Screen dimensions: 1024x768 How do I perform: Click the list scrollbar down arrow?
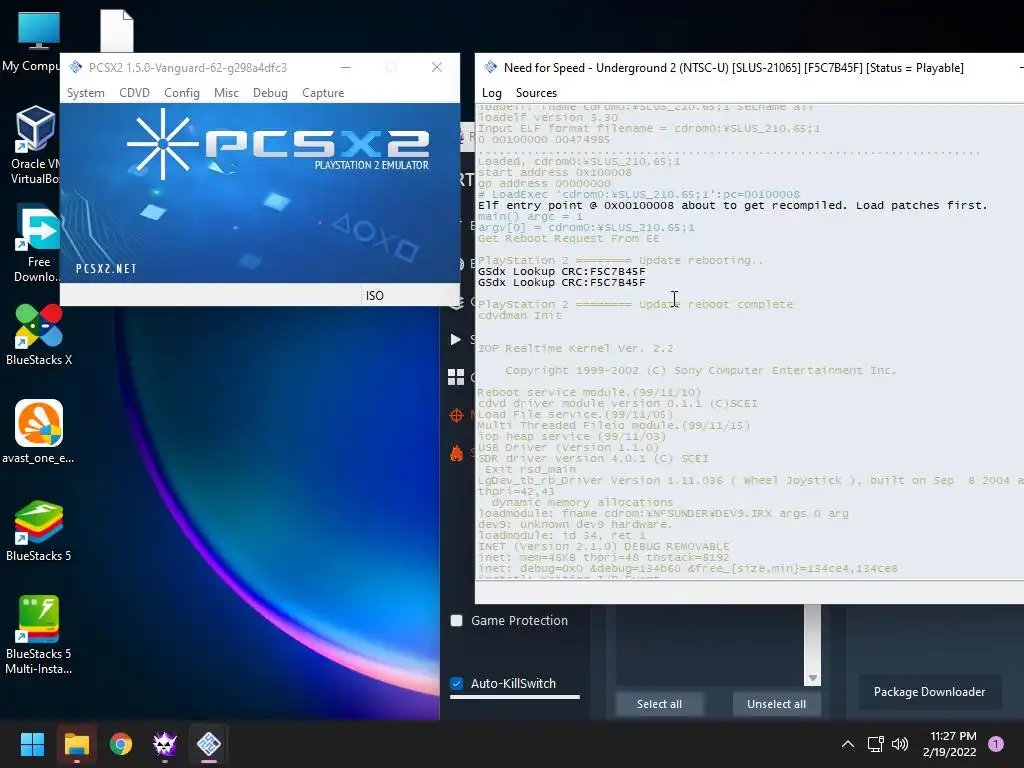coord(812,678)
